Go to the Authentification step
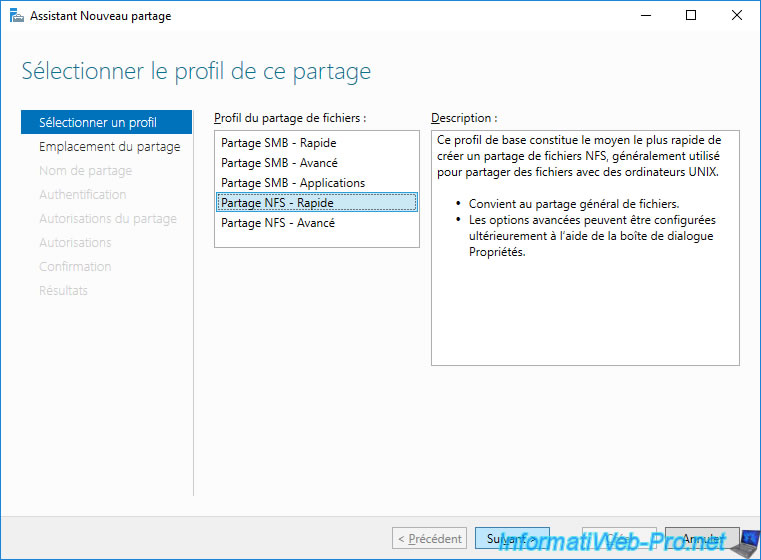 click(x=83, y=195)
